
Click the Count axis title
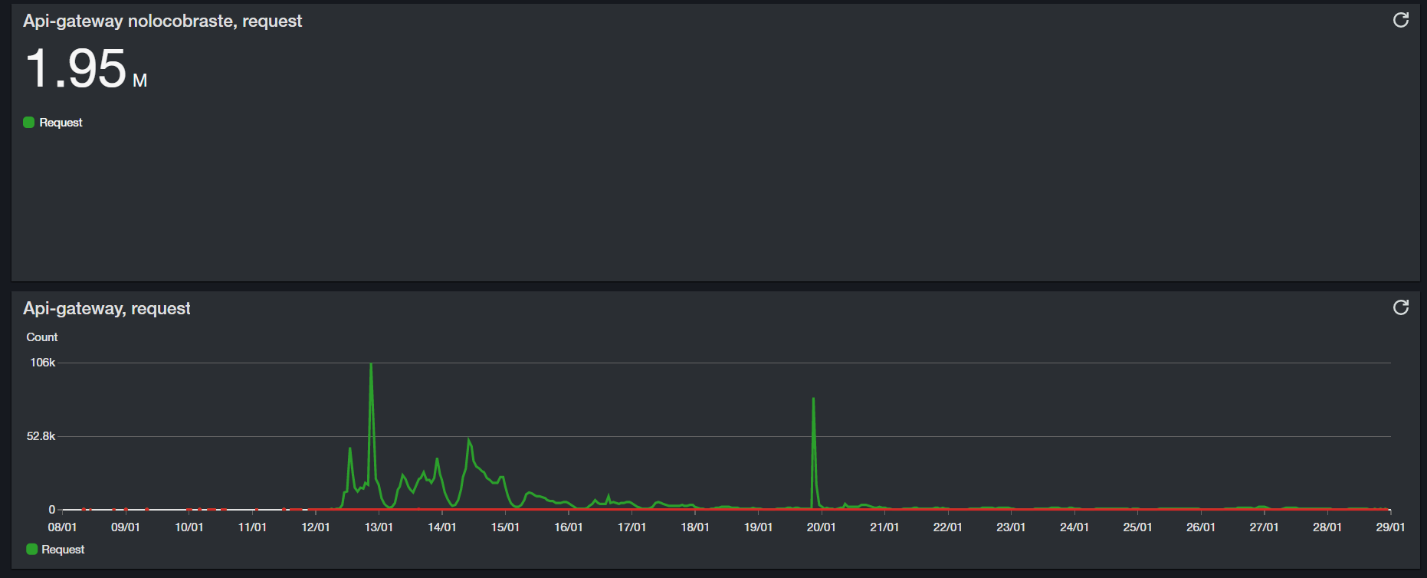42,337
